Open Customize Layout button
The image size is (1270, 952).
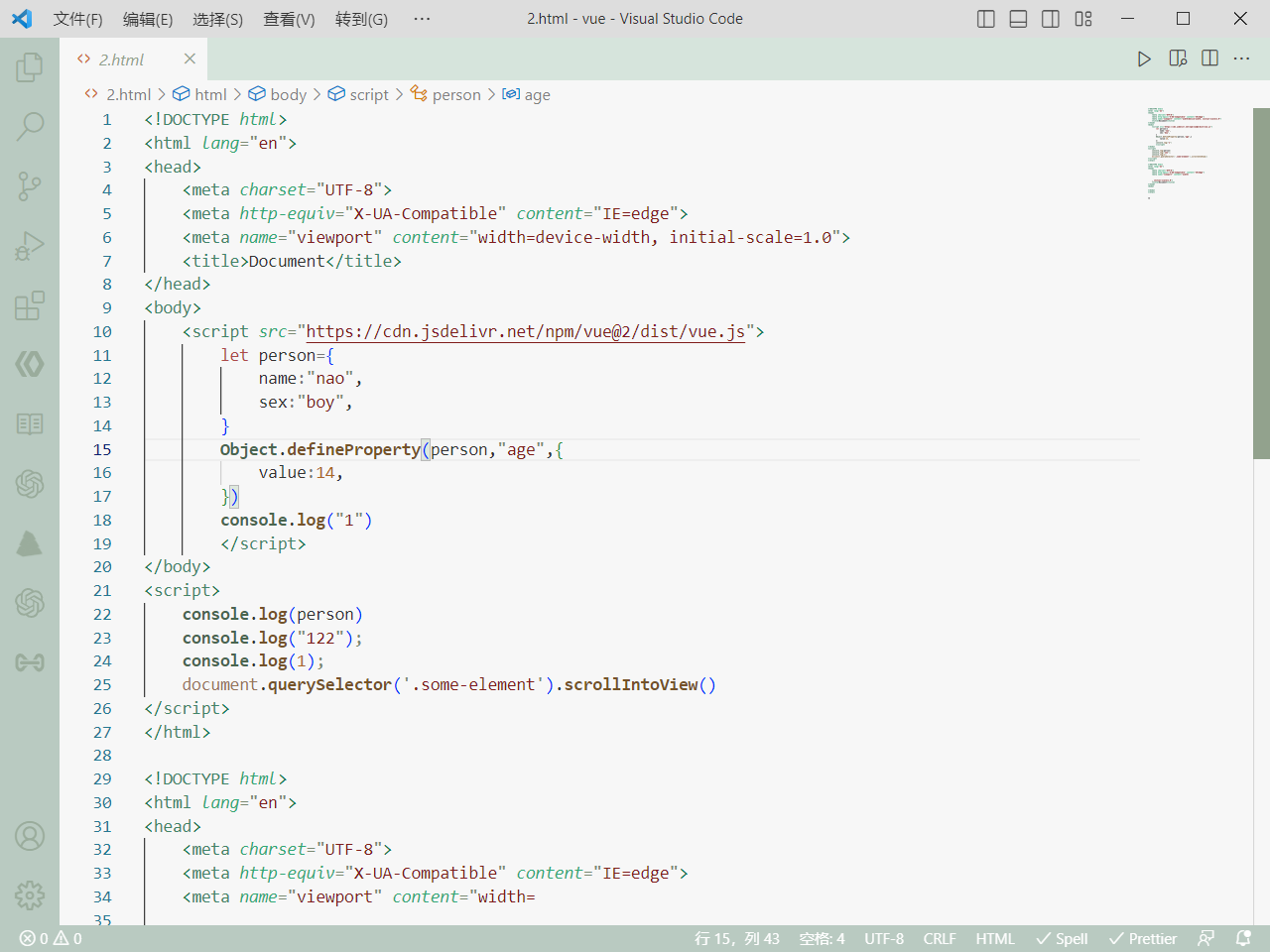coord(1083,19)
